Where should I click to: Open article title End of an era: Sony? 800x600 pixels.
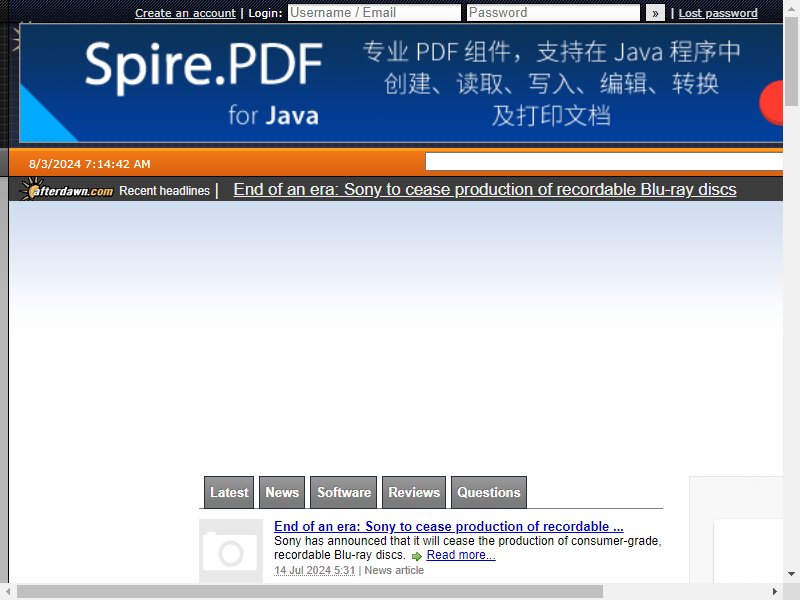click(x=448, y=526)
